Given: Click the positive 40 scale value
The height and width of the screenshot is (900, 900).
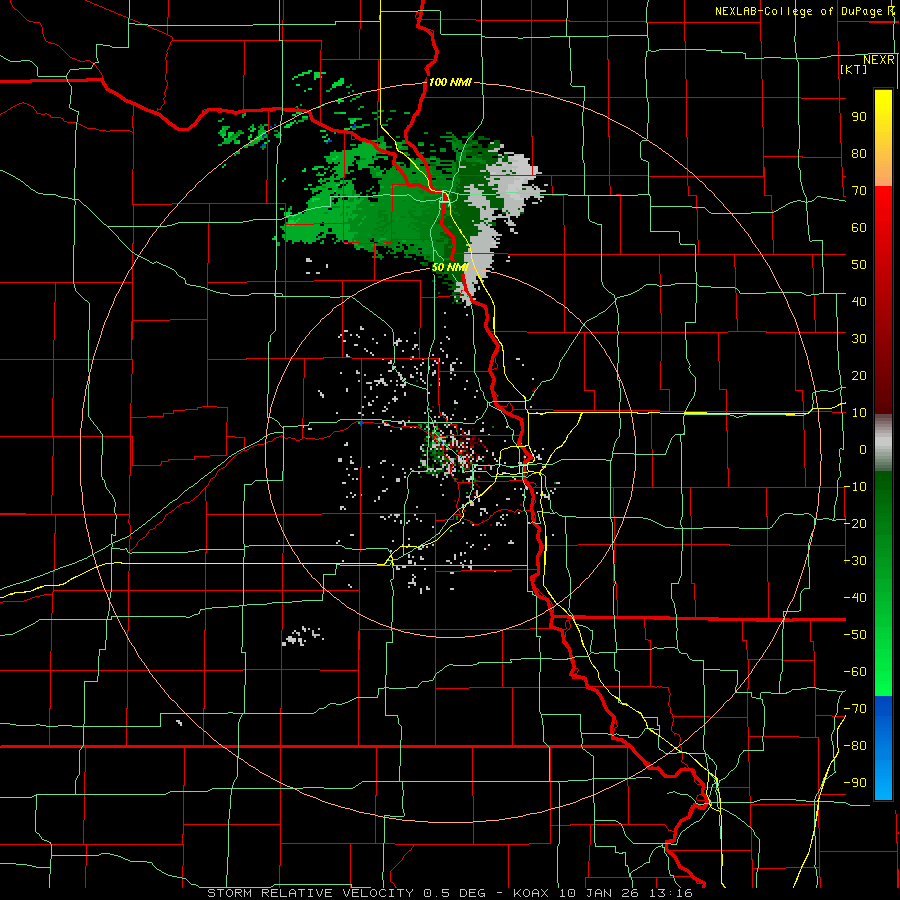Looking at the screenshot, I should 859,301.
